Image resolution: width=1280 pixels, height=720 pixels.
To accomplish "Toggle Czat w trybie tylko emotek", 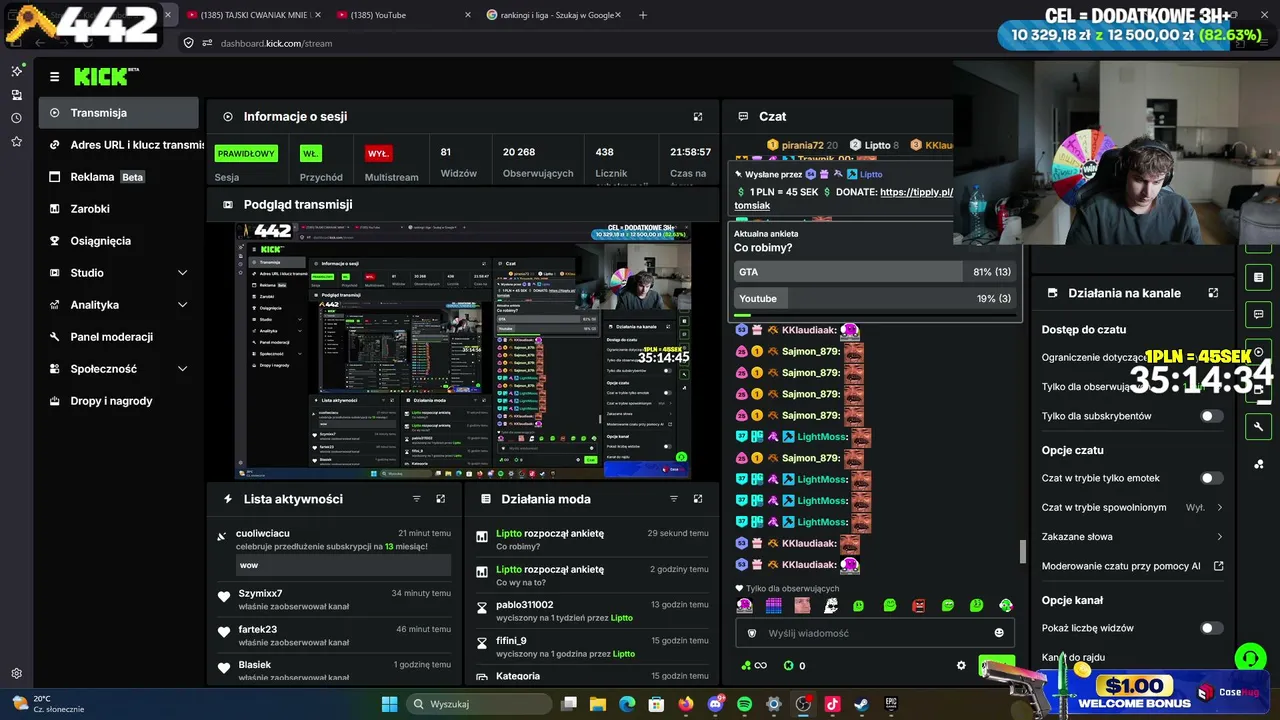I will (x=1211, y=479).
